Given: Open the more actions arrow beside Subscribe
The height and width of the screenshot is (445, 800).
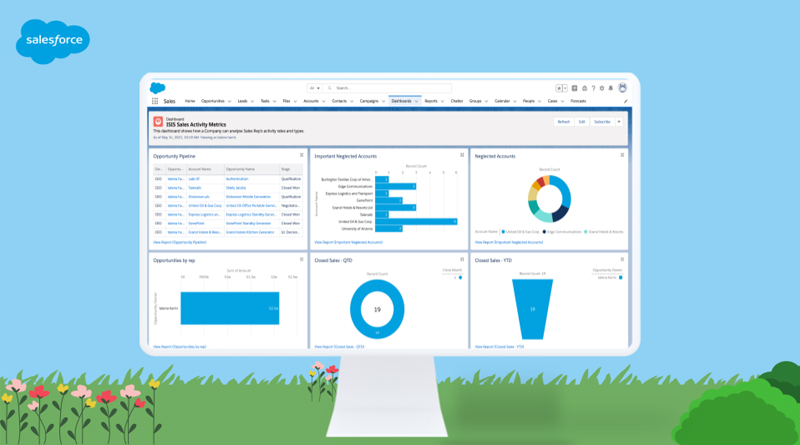Looking at the screenshot, I should 619,122.
